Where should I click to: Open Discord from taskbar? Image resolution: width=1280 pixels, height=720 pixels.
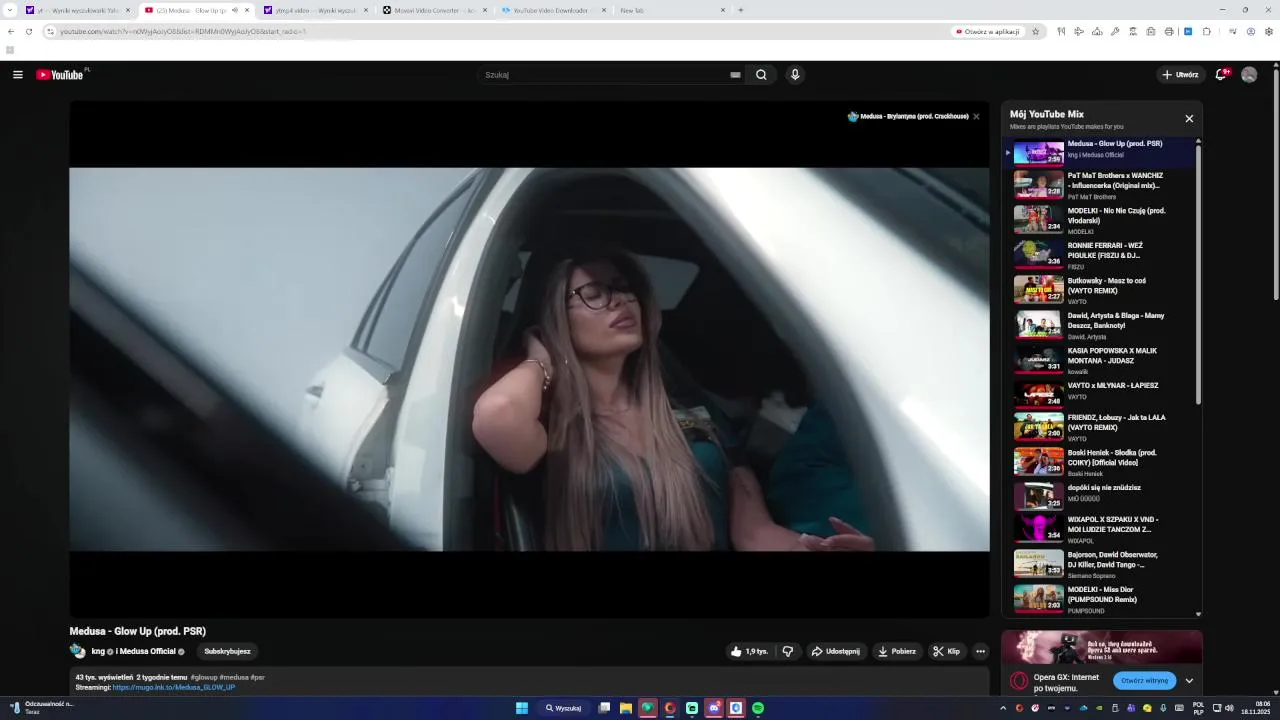click(x=714, y=708)
